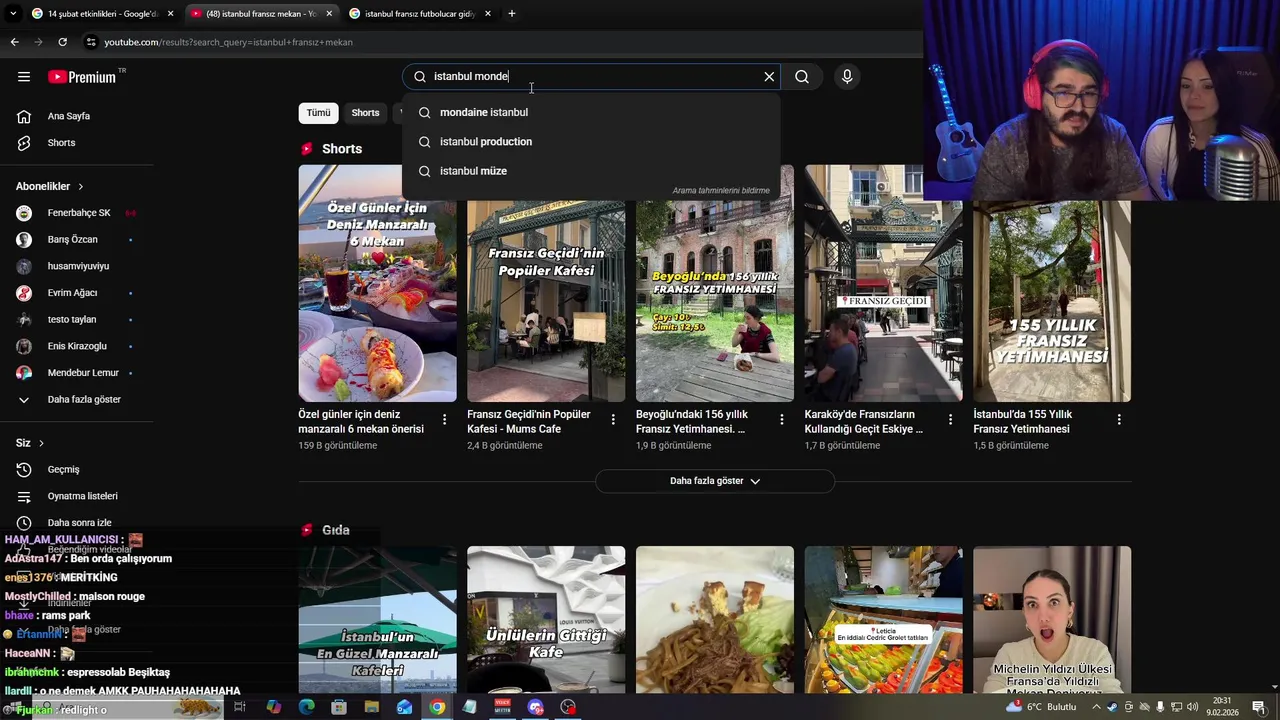Open husamviyuviyu subscription
Image resolution: width=1280 pixels, height=720 pixels.
point(76,267)
